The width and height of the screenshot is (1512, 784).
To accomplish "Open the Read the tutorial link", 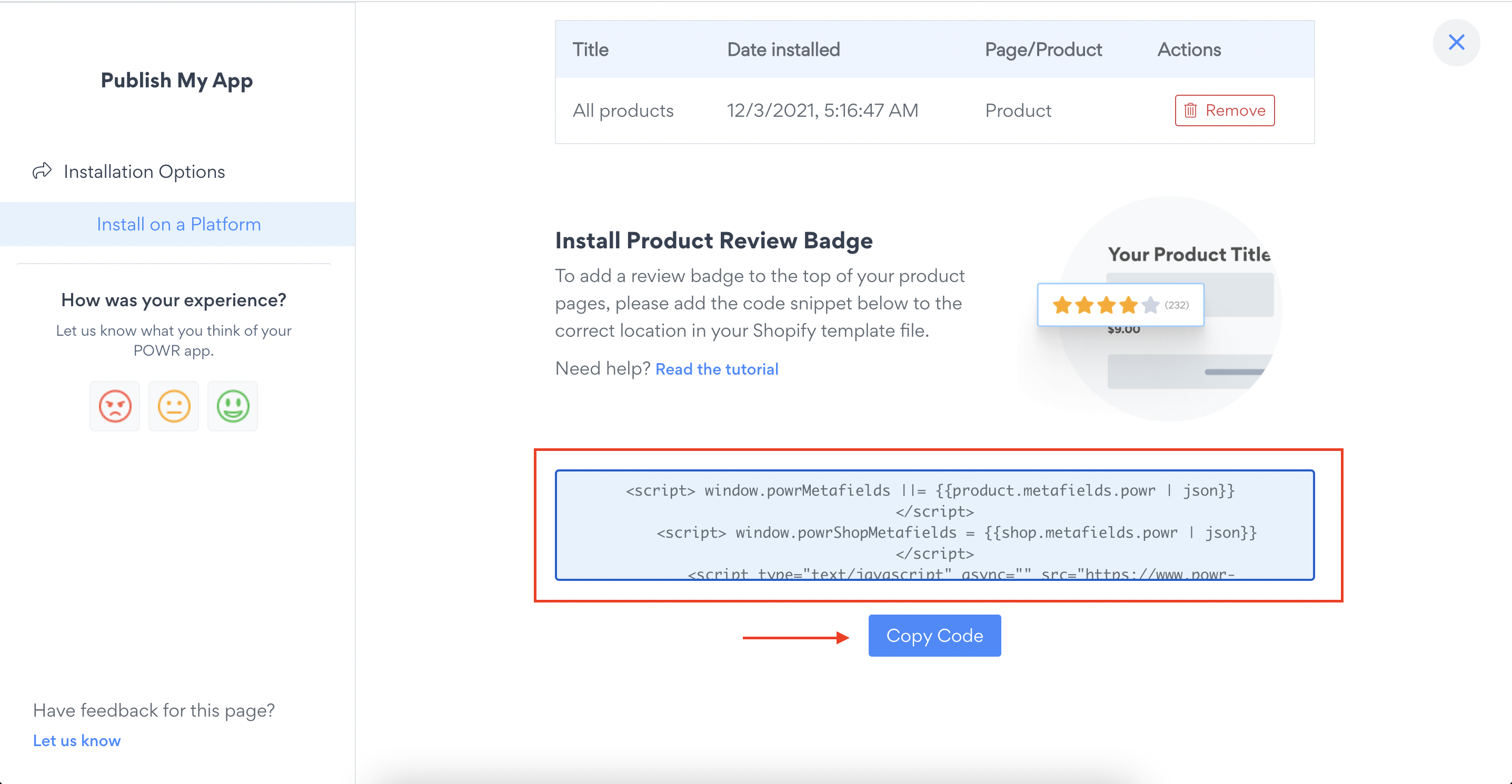I will click(717, 369).
